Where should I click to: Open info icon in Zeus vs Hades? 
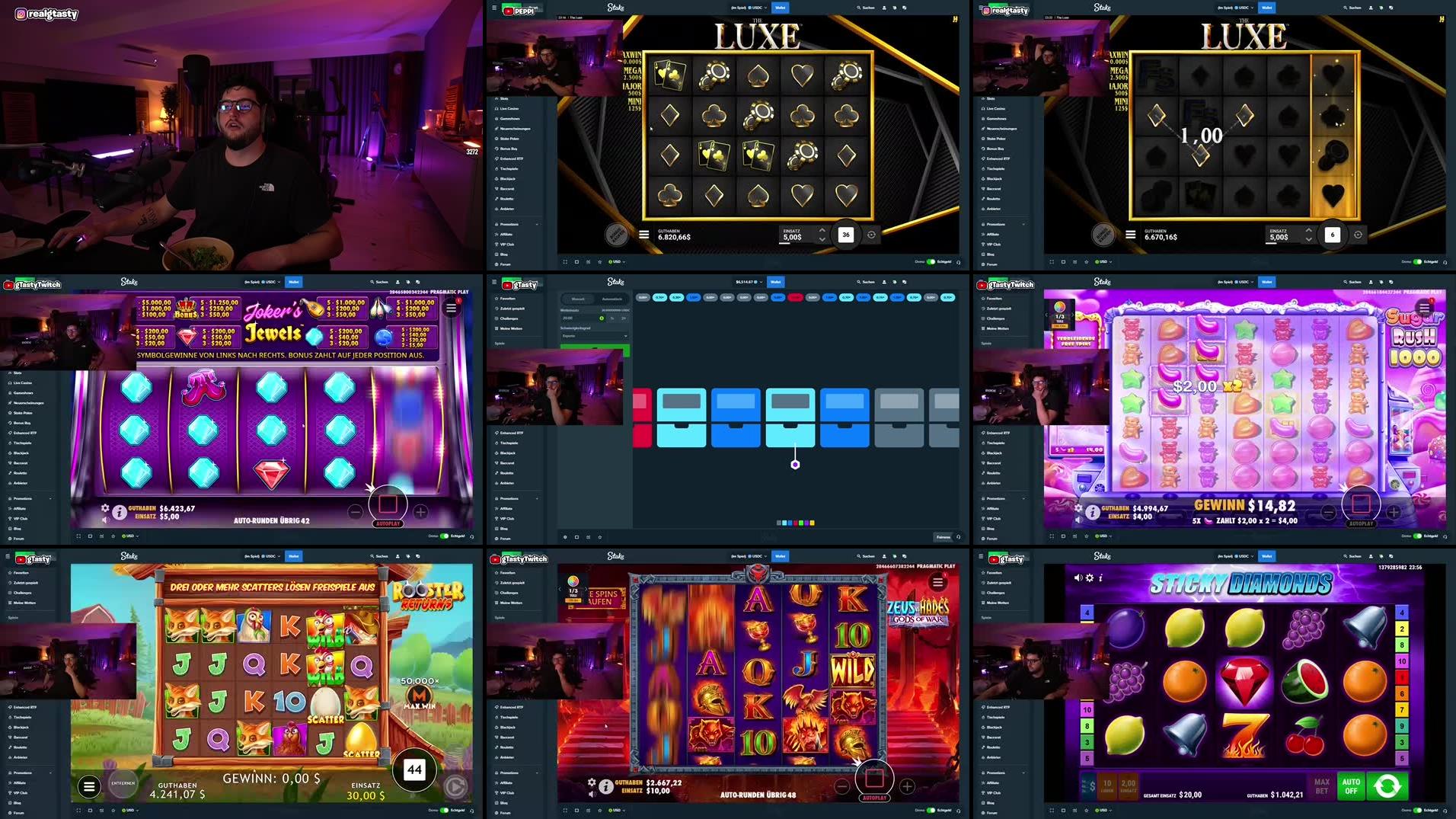coord(606,787)
